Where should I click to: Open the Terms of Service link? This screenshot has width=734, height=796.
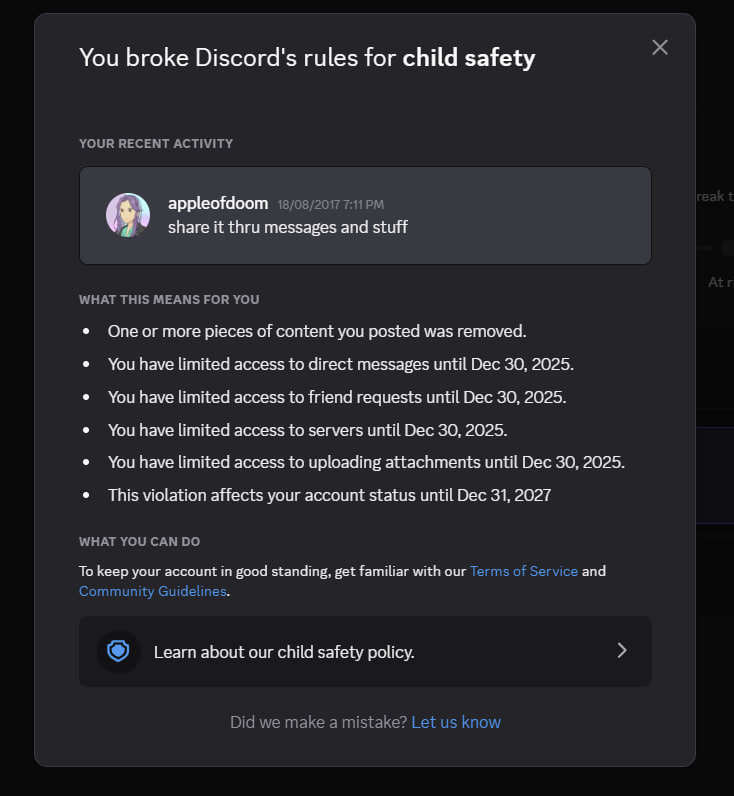pyautogui.click(x=523, y=571)
